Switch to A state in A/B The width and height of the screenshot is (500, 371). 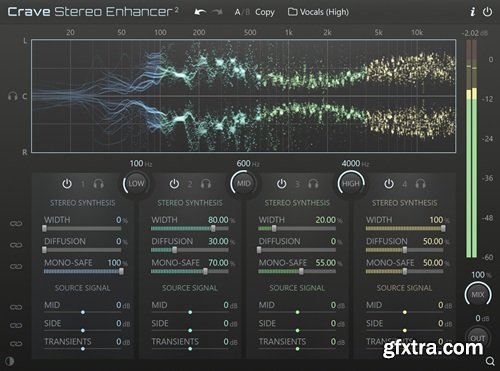[x=237, y=12]
